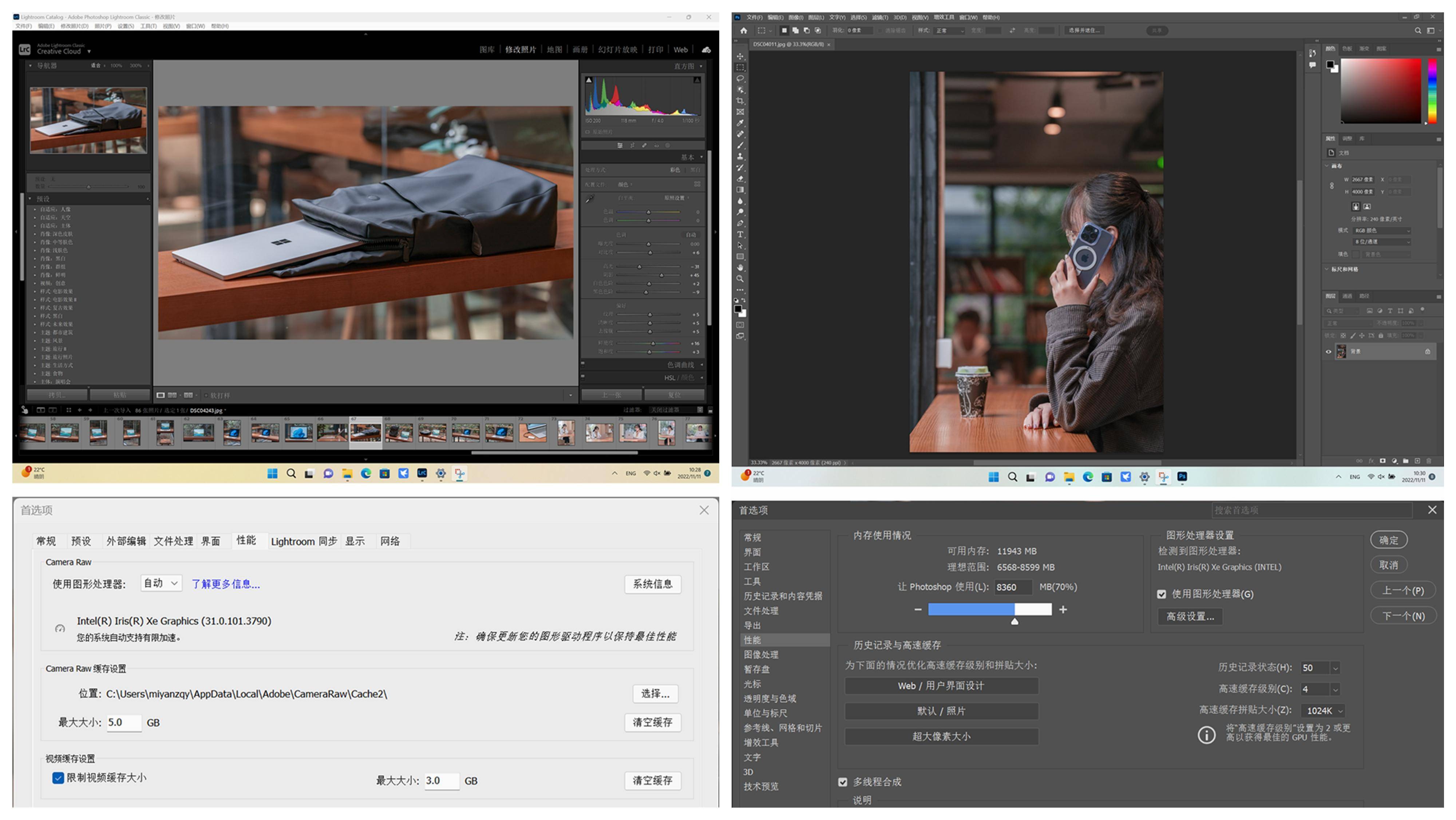Toggle 使用图形处理器(G) checkbox
This screenshot has height=820, width=1456.
coord(1162,594)
